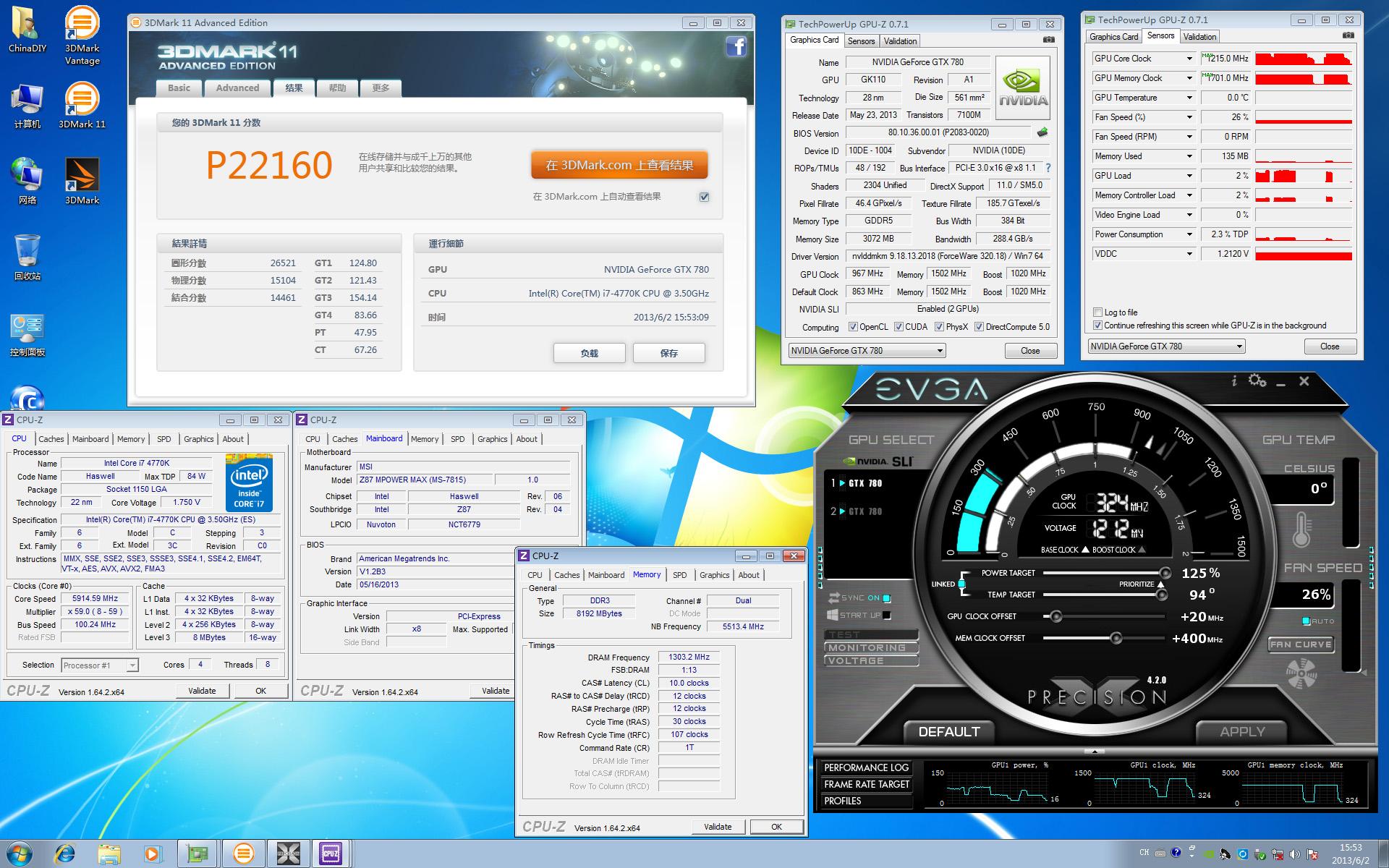Screen dimensions: 1389x868
Task: Launch 3DMark Vantage desktop shortcut
Action: [82, 35]
